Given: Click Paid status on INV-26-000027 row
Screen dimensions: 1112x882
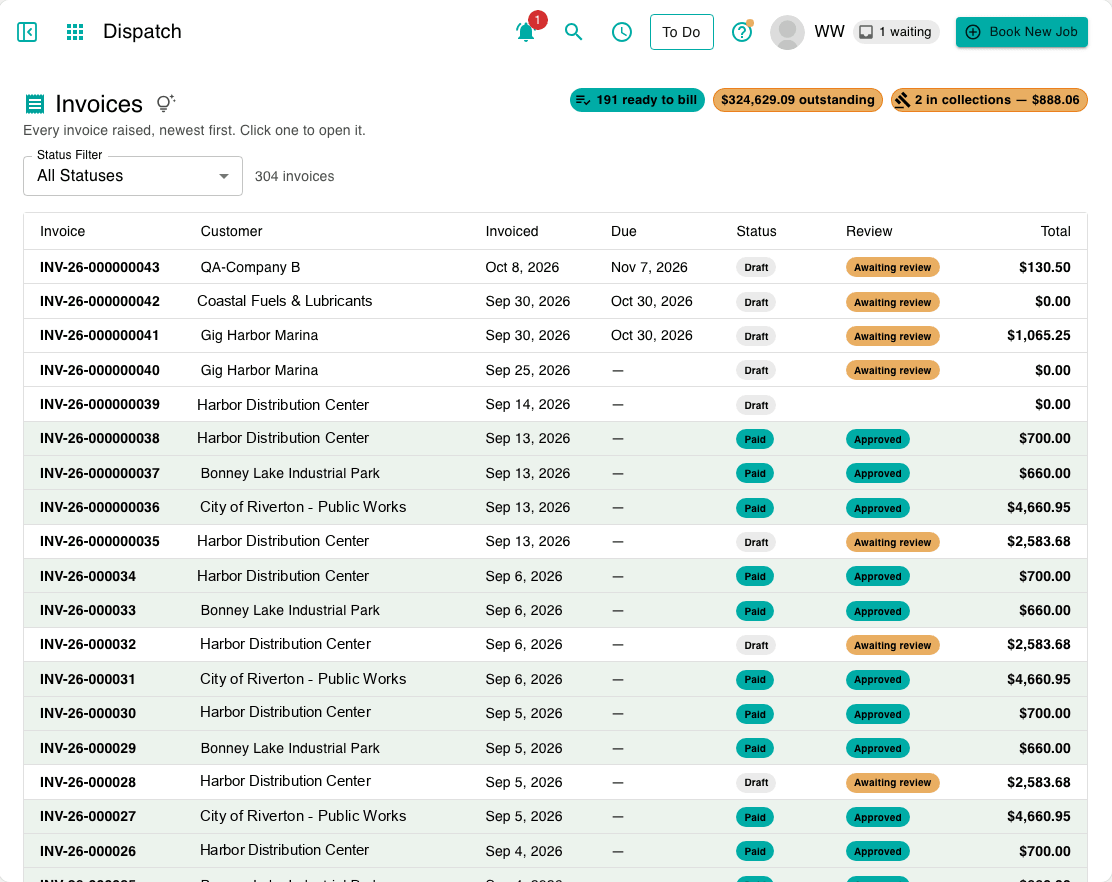Looking at the screenshot, I should 755,817.
